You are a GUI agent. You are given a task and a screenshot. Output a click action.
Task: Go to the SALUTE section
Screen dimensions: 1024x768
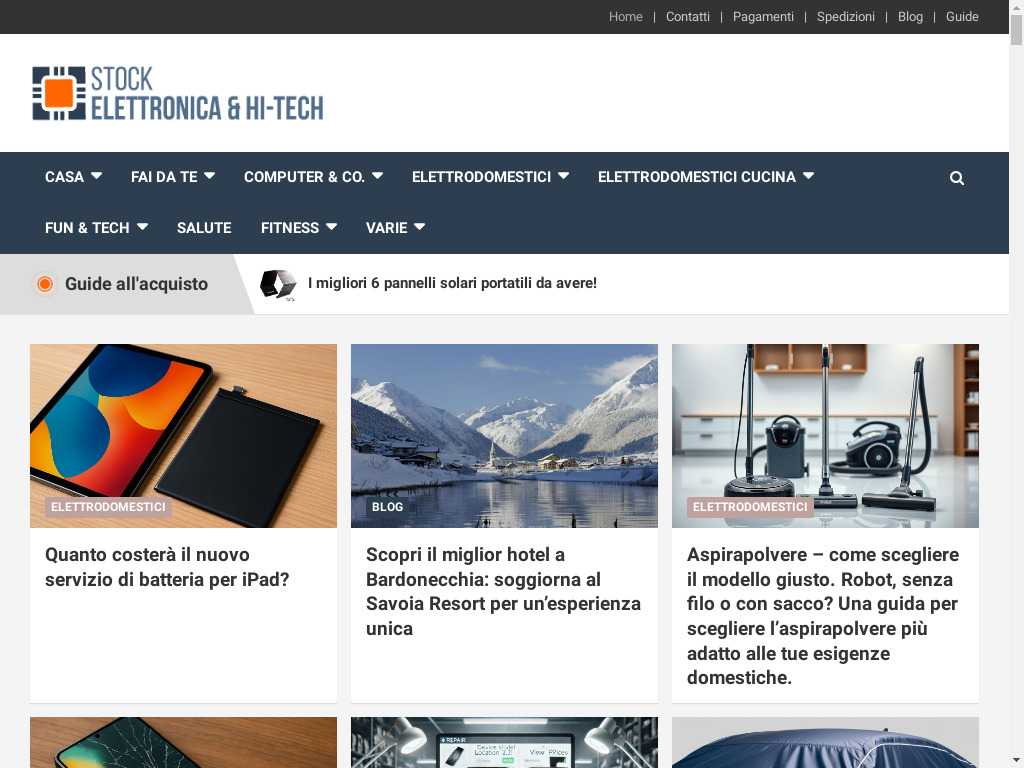coord(204,228)
